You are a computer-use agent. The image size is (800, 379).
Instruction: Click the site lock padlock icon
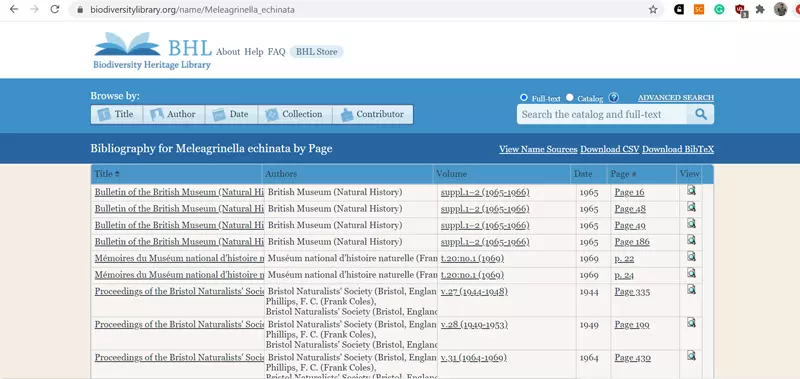click(x=80, y=10)
